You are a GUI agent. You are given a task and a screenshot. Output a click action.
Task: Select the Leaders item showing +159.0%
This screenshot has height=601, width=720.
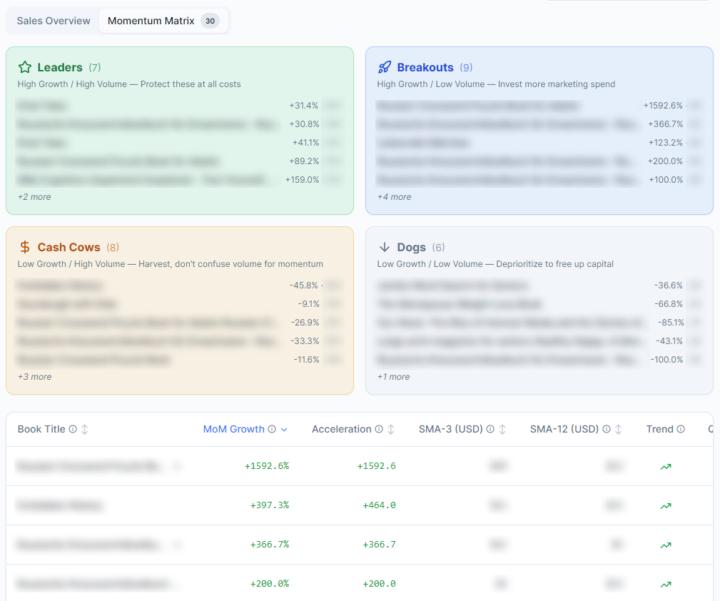(x=179, y=180)
